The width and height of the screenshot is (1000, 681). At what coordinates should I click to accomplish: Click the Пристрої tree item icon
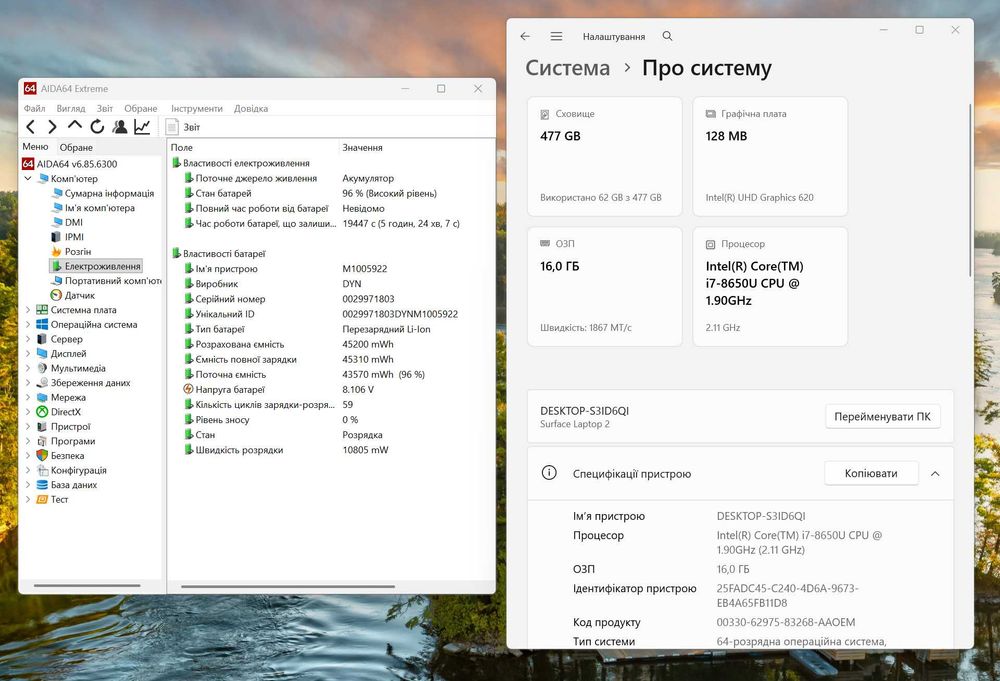coord(42,427)
